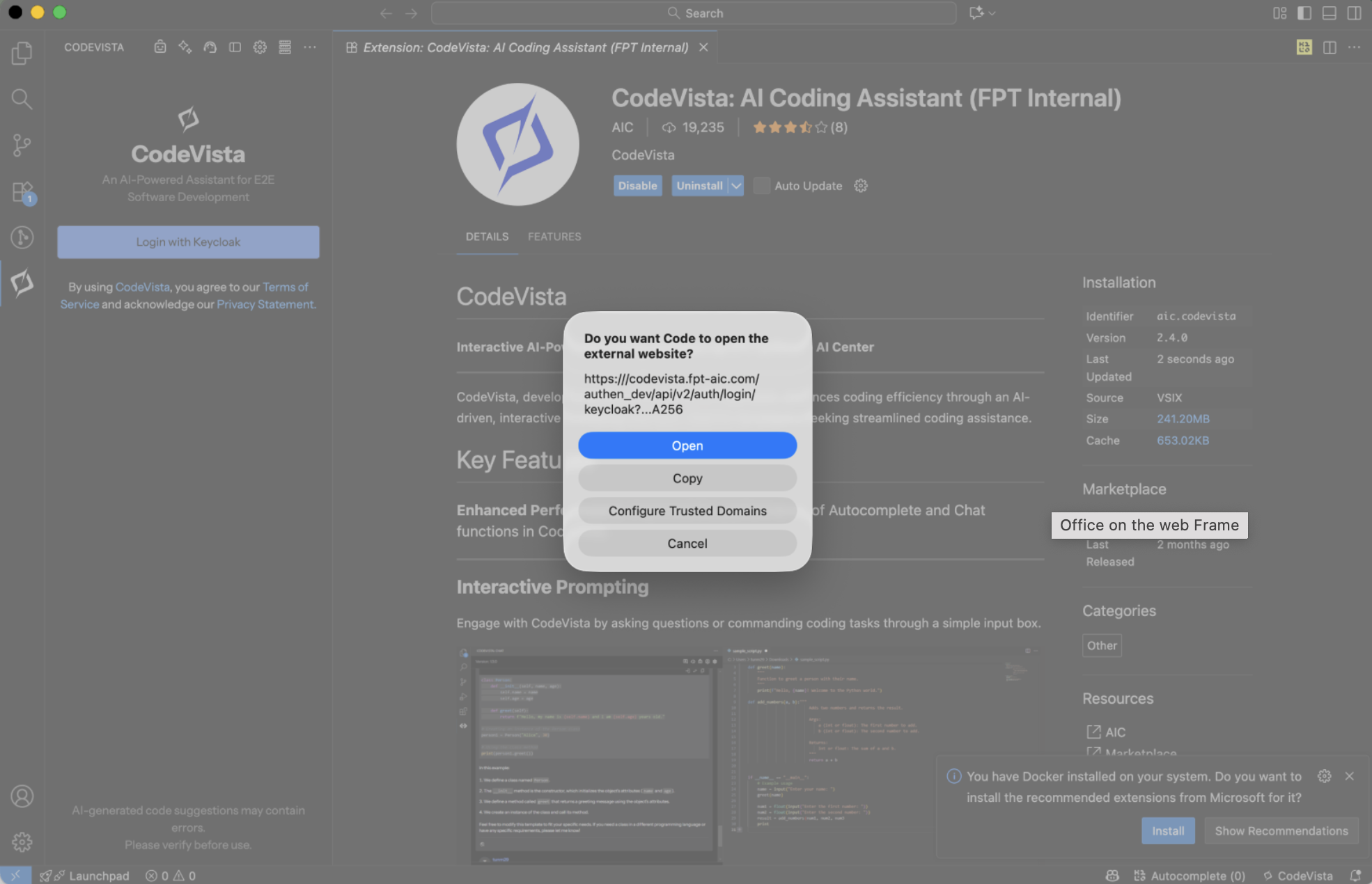Install recommended Docker extensions

[1168, 831]
